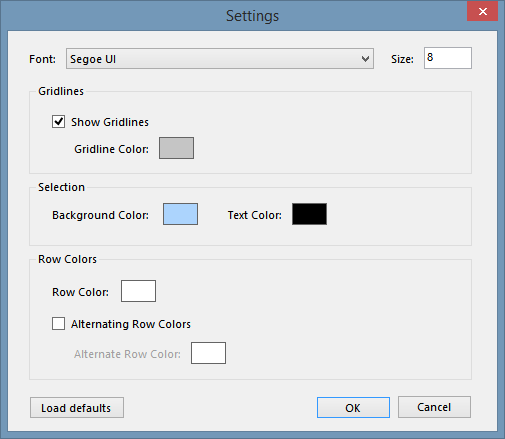This screenshot has height=439, width=505.
Task: Open the light blue Selection Background Color swatch
Action: tap(180, 214)
